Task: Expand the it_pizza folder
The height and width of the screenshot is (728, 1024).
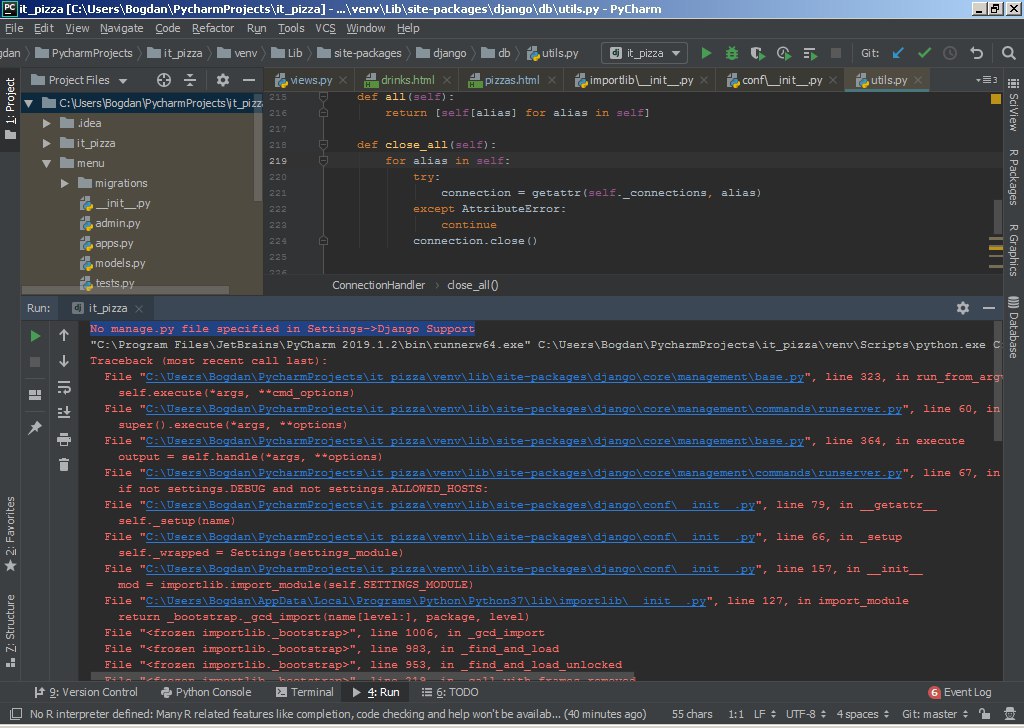Action: [x=46, y=143]
